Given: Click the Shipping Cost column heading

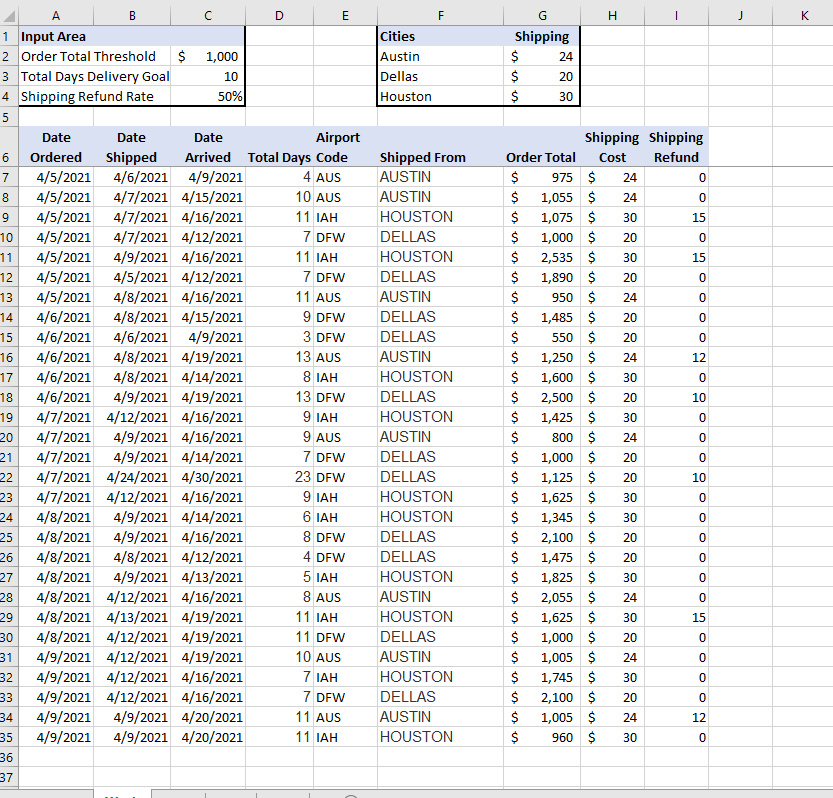Looking at the screenshot, I should (613, 147).
